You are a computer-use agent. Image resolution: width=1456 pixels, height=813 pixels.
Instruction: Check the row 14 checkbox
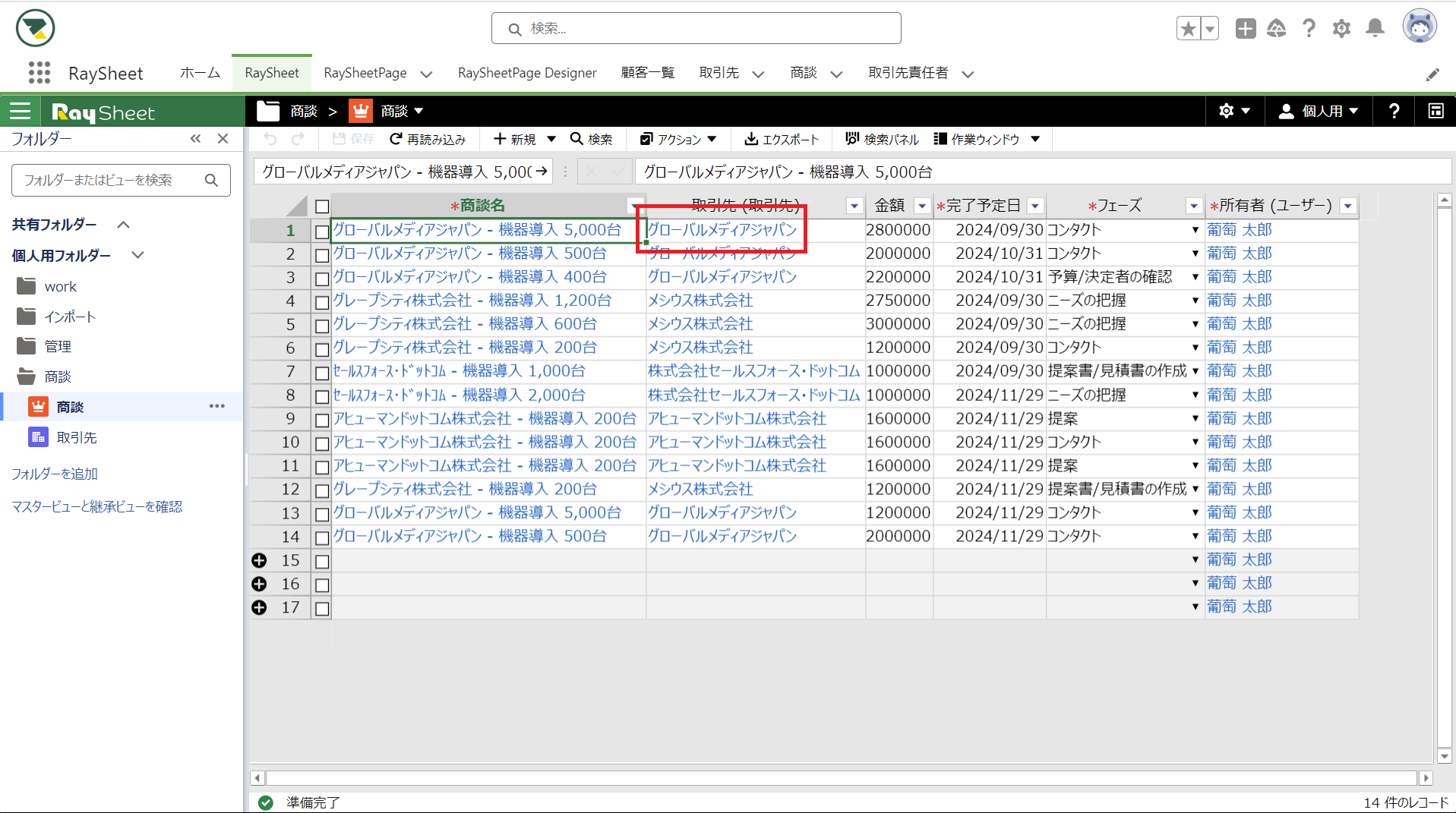coord(322,538)
